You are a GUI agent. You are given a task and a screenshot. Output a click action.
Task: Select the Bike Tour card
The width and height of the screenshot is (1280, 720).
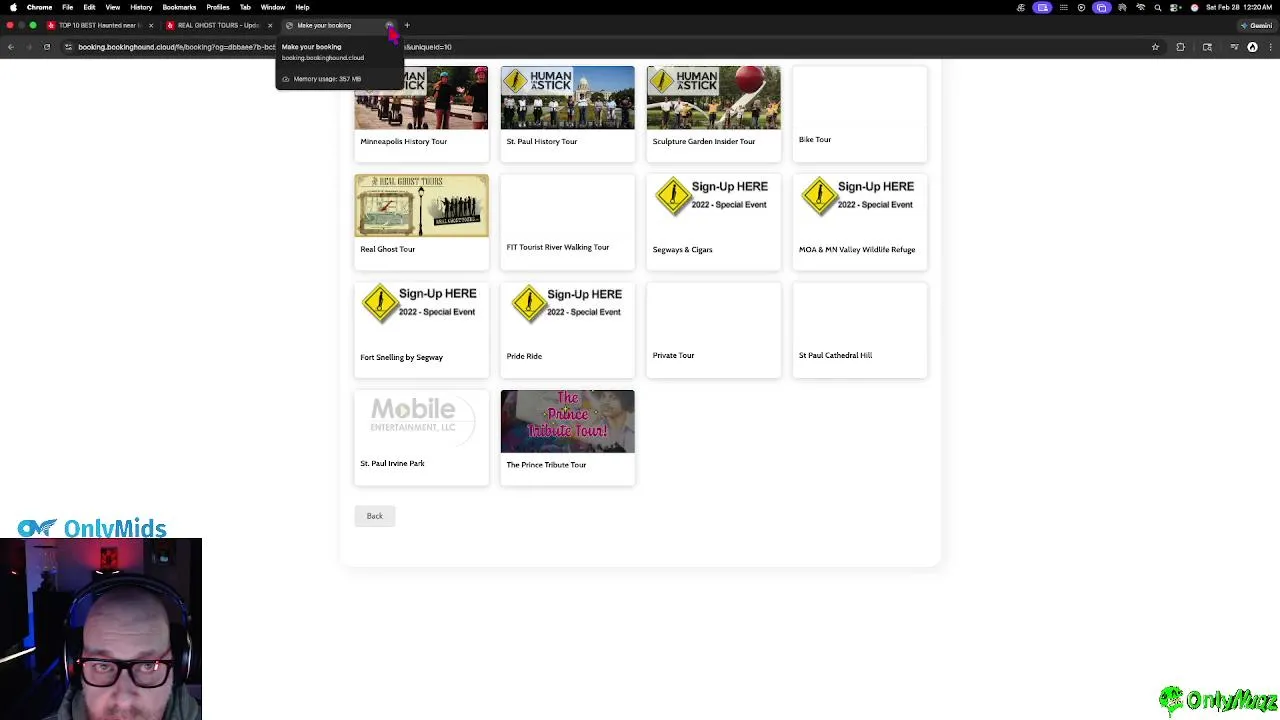click(859, 114)
